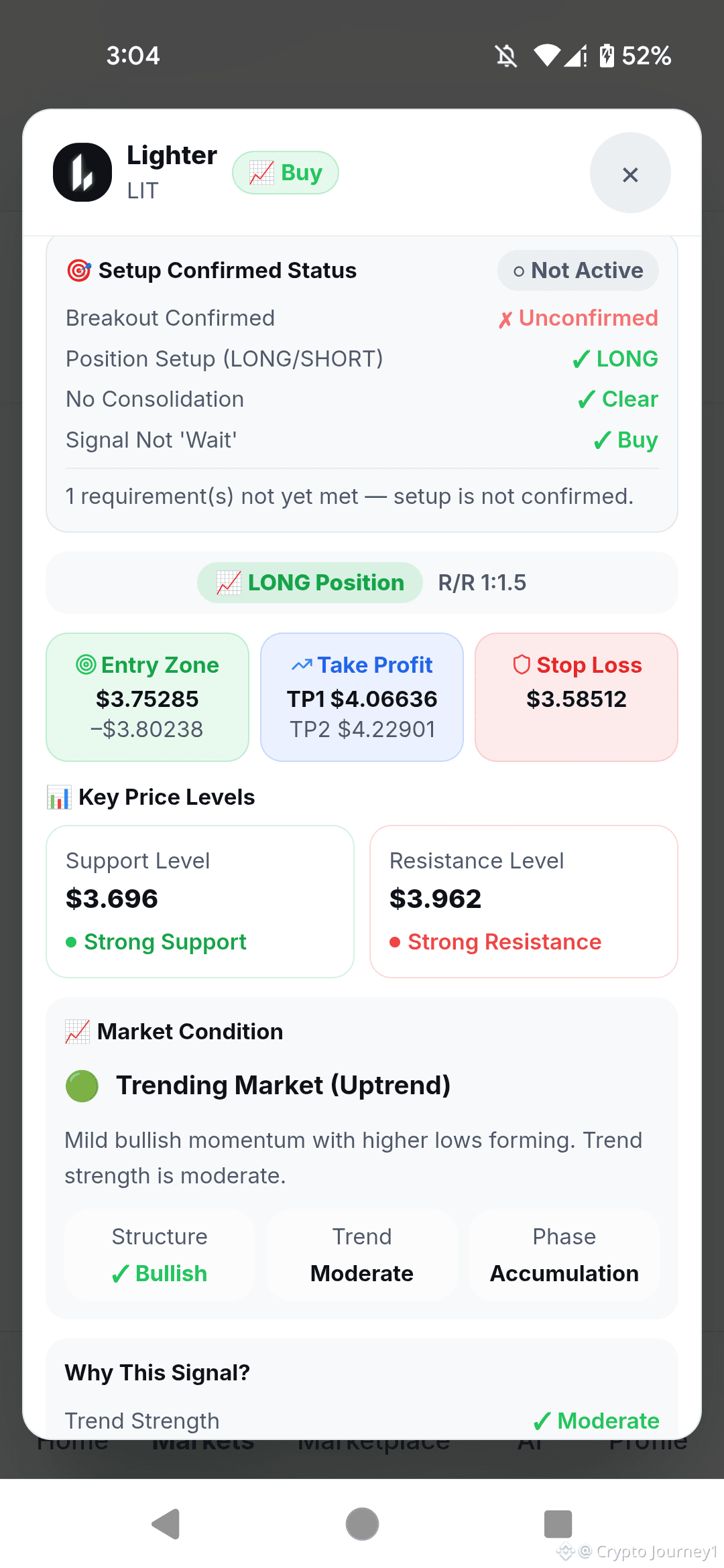Open the Take Profit card

click(362, 697)
